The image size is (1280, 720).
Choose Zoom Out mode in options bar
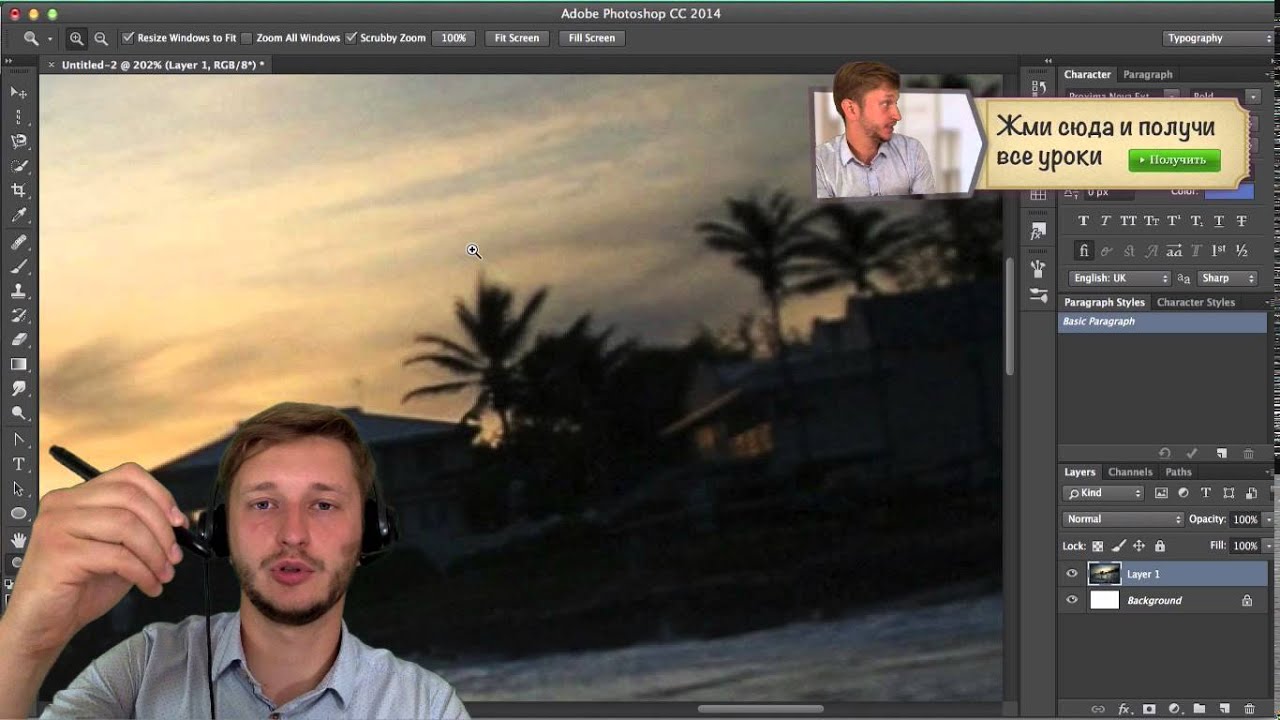(101, 38)
